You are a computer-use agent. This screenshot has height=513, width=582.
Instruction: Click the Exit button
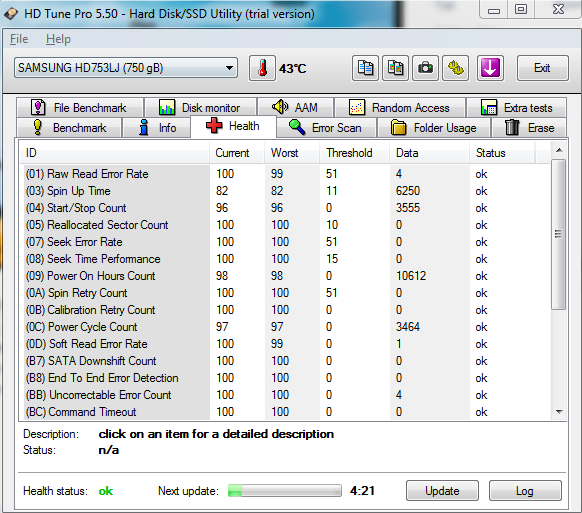(x=542, y=68)
